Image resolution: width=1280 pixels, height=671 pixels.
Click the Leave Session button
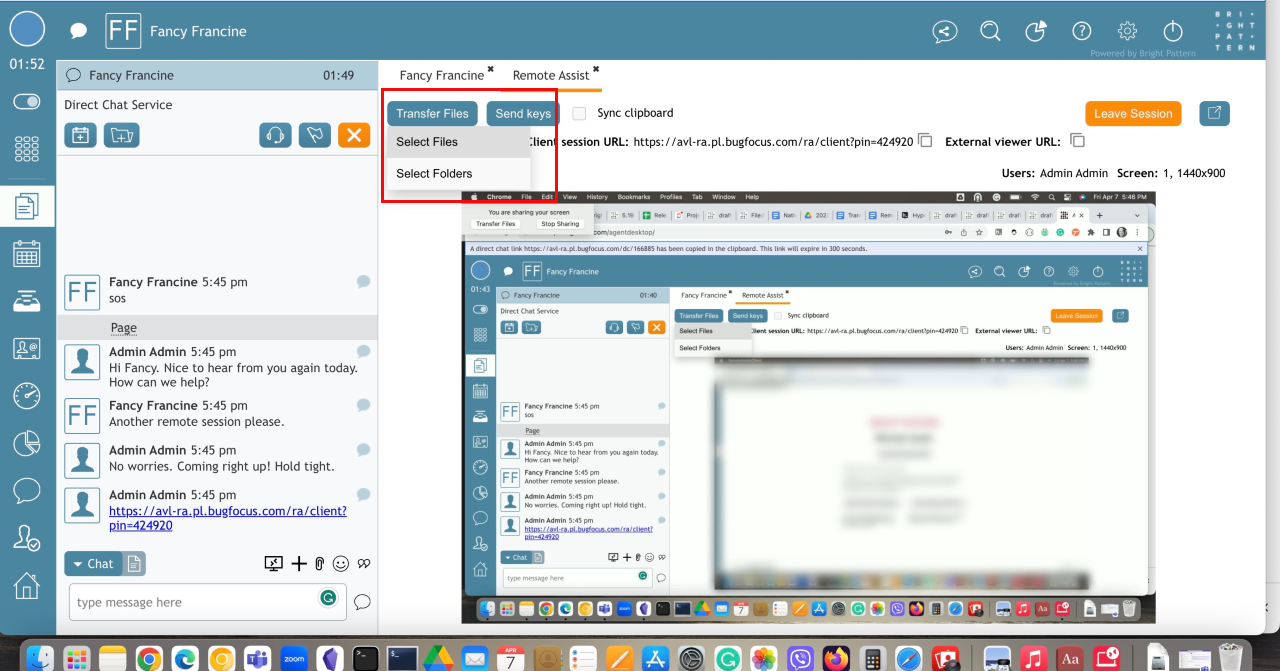click(1133, 114)
